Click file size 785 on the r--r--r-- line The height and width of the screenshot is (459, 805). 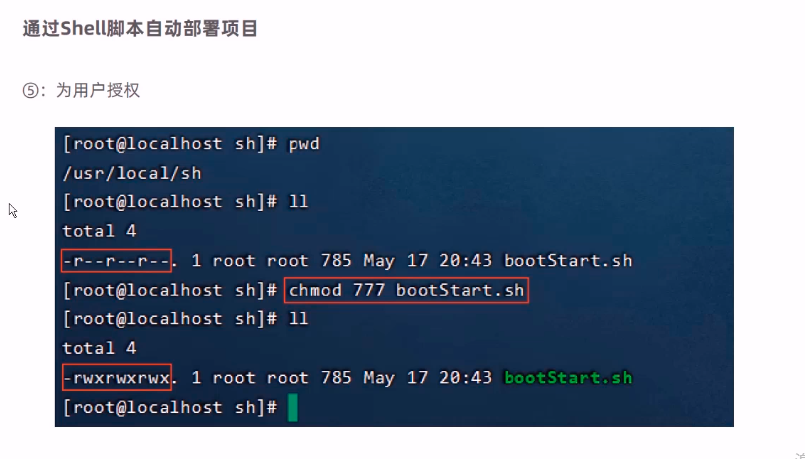click(336, 261)
